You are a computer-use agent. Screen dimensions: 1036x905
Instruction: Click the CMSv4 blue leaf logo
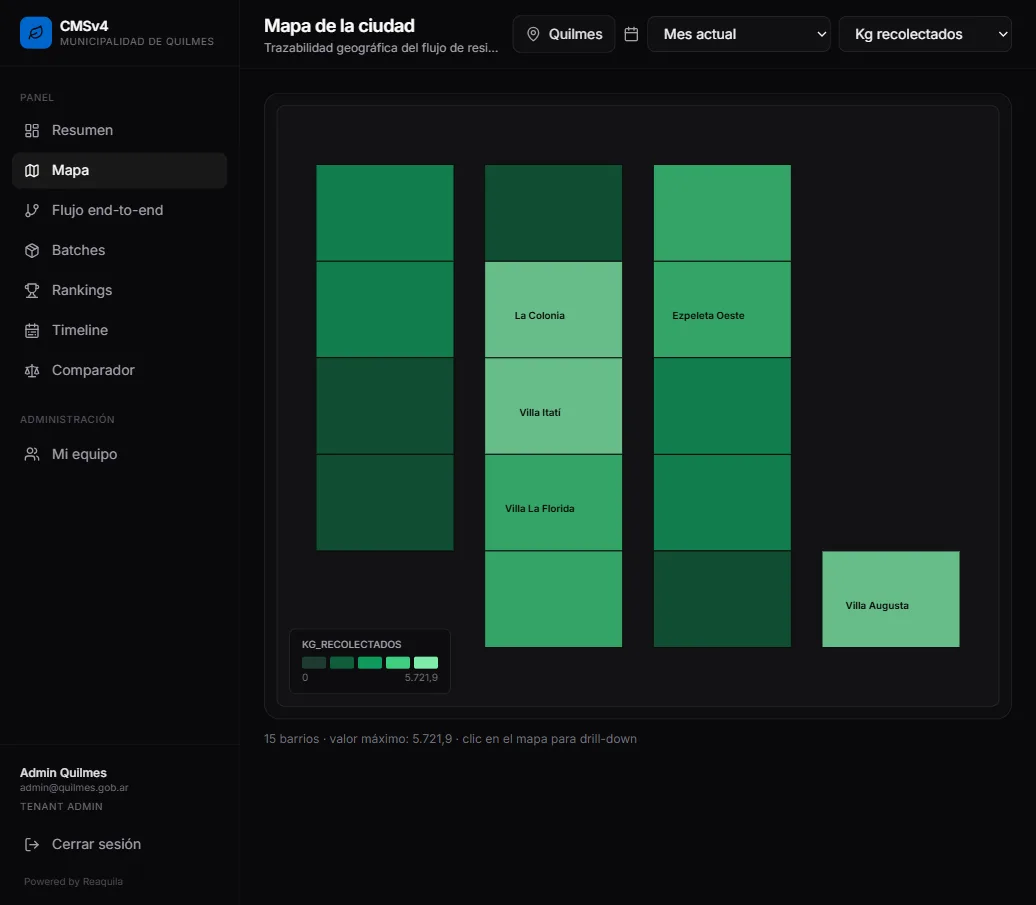pyautogui.click(x=36, y=33)
